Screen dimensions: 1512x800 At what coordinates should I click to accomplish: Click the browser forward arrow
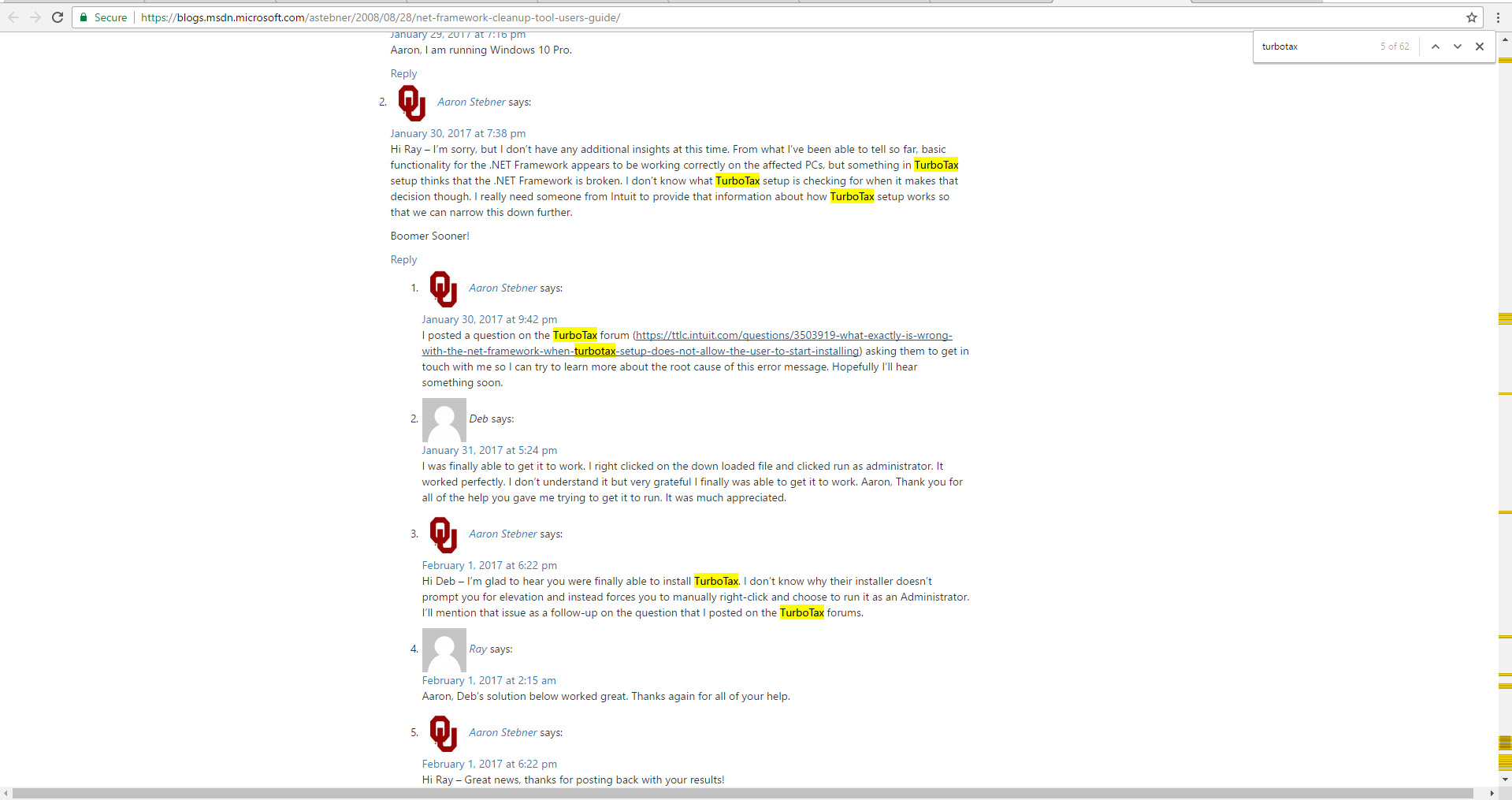(x=35, y=17)
